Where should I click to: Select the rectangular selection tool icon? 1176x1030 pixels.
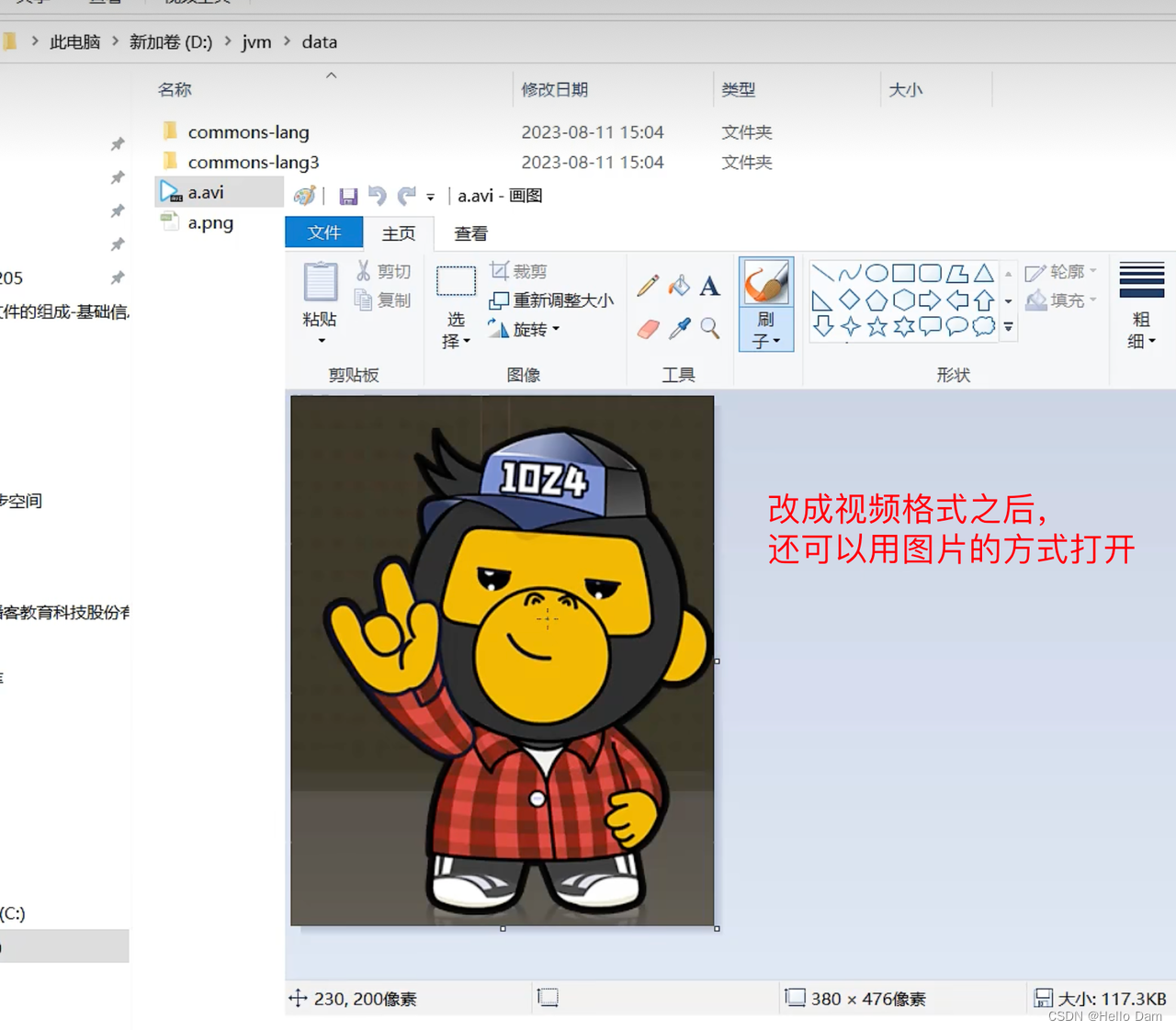point(456,281)
